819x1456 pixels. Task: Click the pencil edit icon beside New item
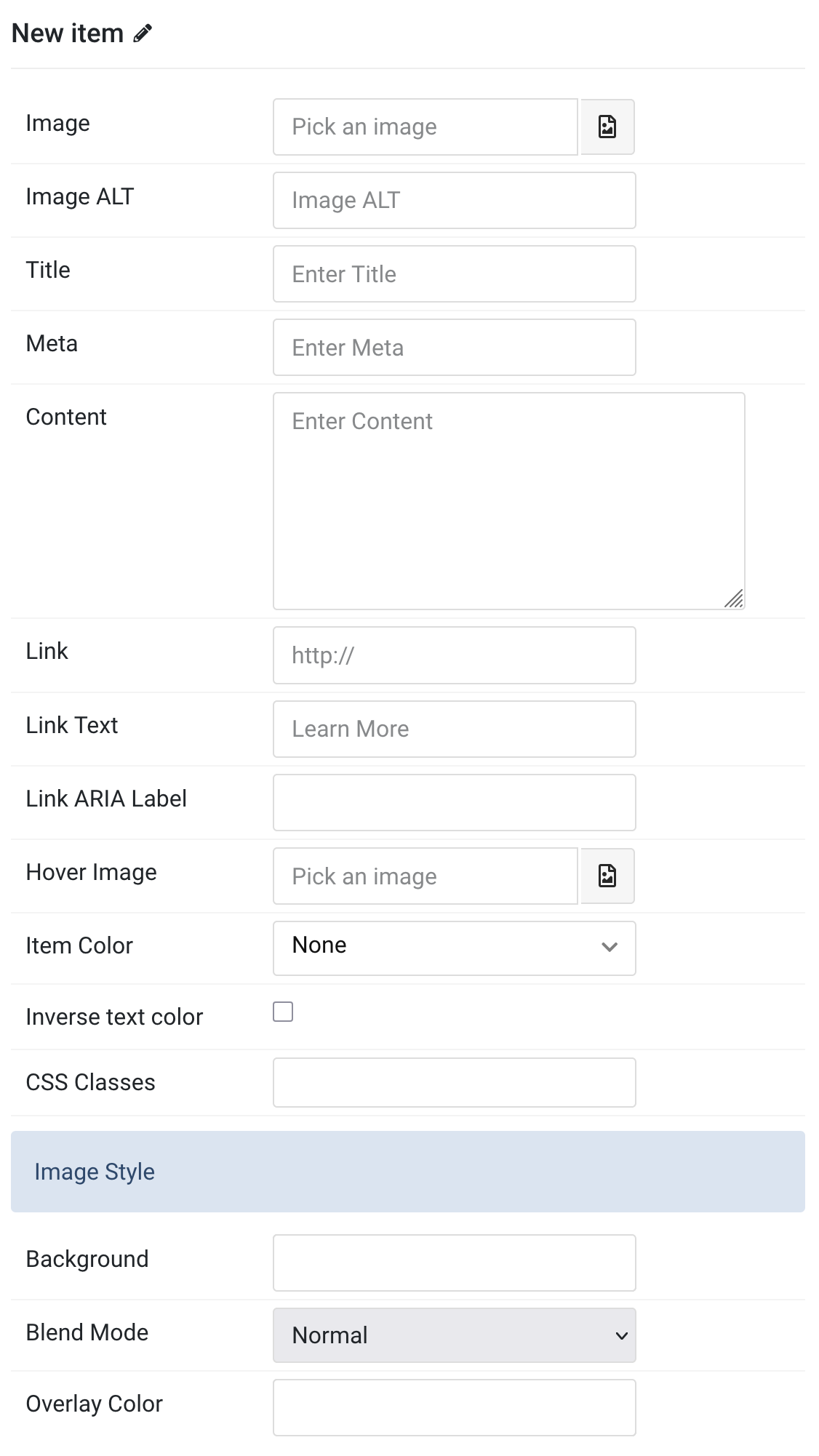pos(143,33)
